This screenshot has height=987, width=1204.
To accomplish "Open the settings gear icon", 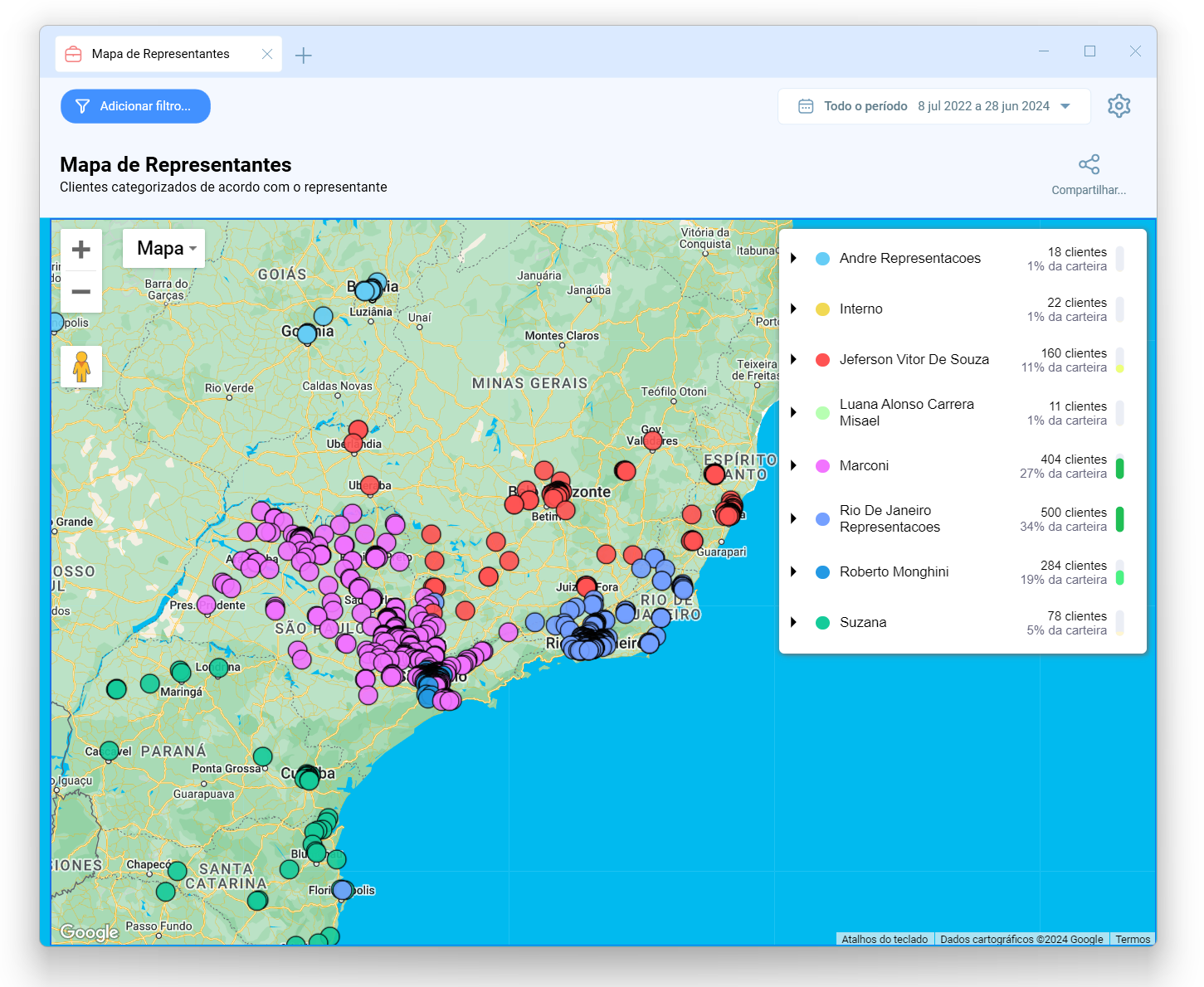I will pyautogui.click(x=1119, y=106).
